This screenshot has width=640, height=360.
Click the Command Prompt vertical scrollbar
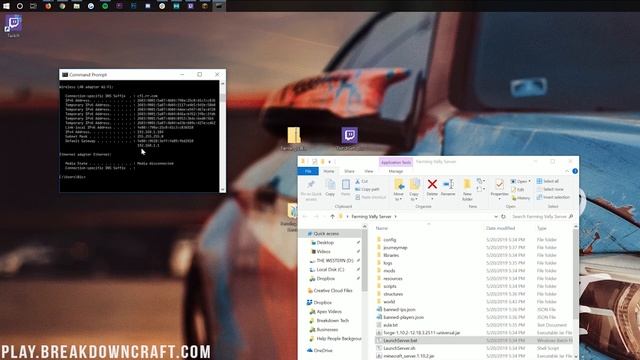222,136
